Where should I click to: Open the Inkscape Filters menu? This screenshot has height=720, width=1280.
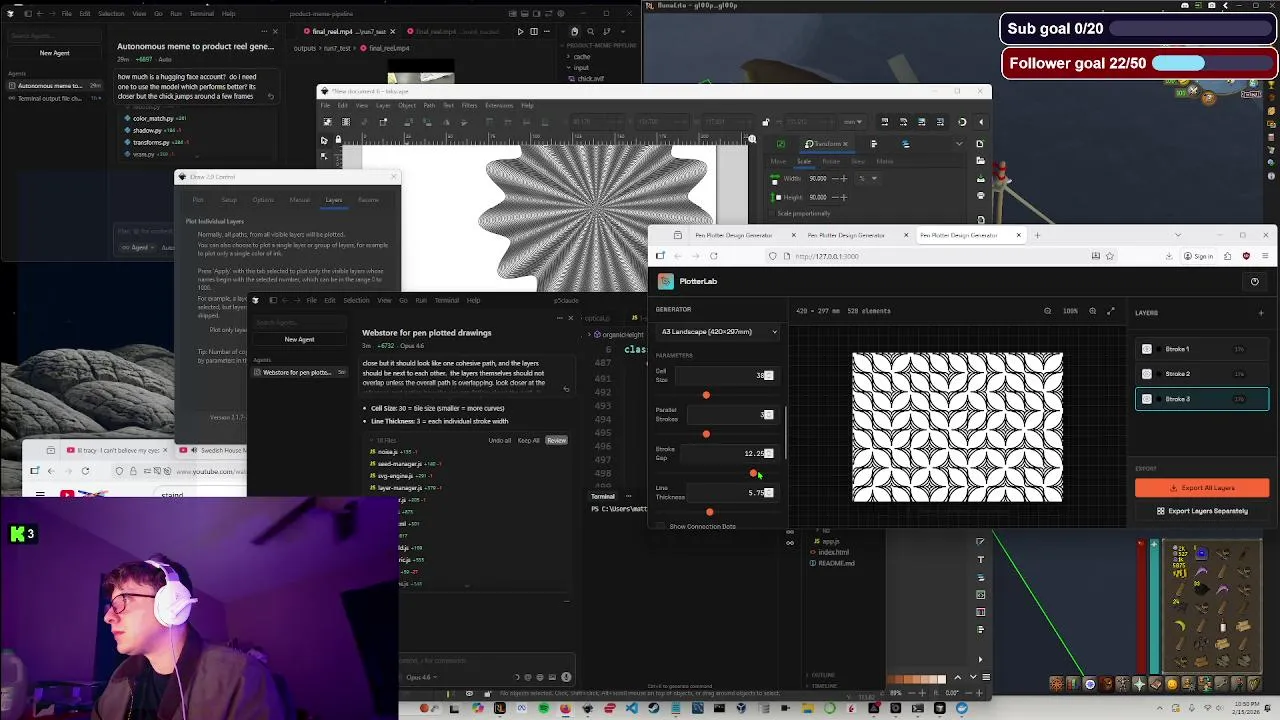[x=469, y=105]
